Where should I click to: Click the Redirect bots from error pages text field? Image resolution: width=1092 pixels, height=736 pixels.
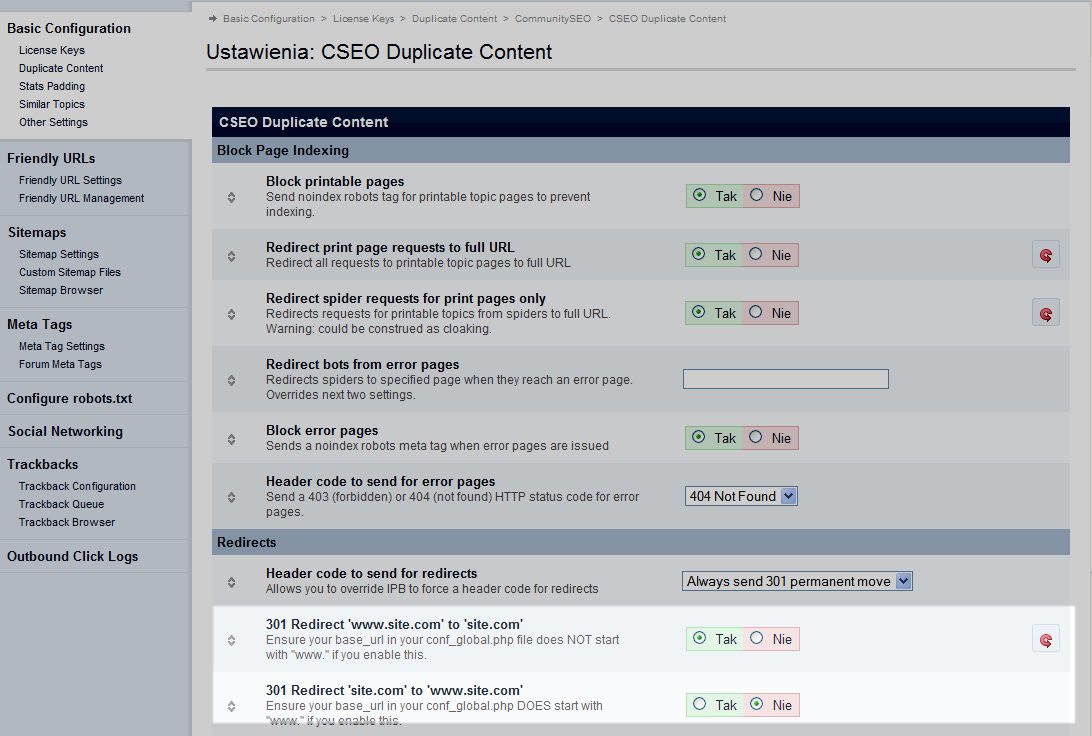click(x=785, y=379)
